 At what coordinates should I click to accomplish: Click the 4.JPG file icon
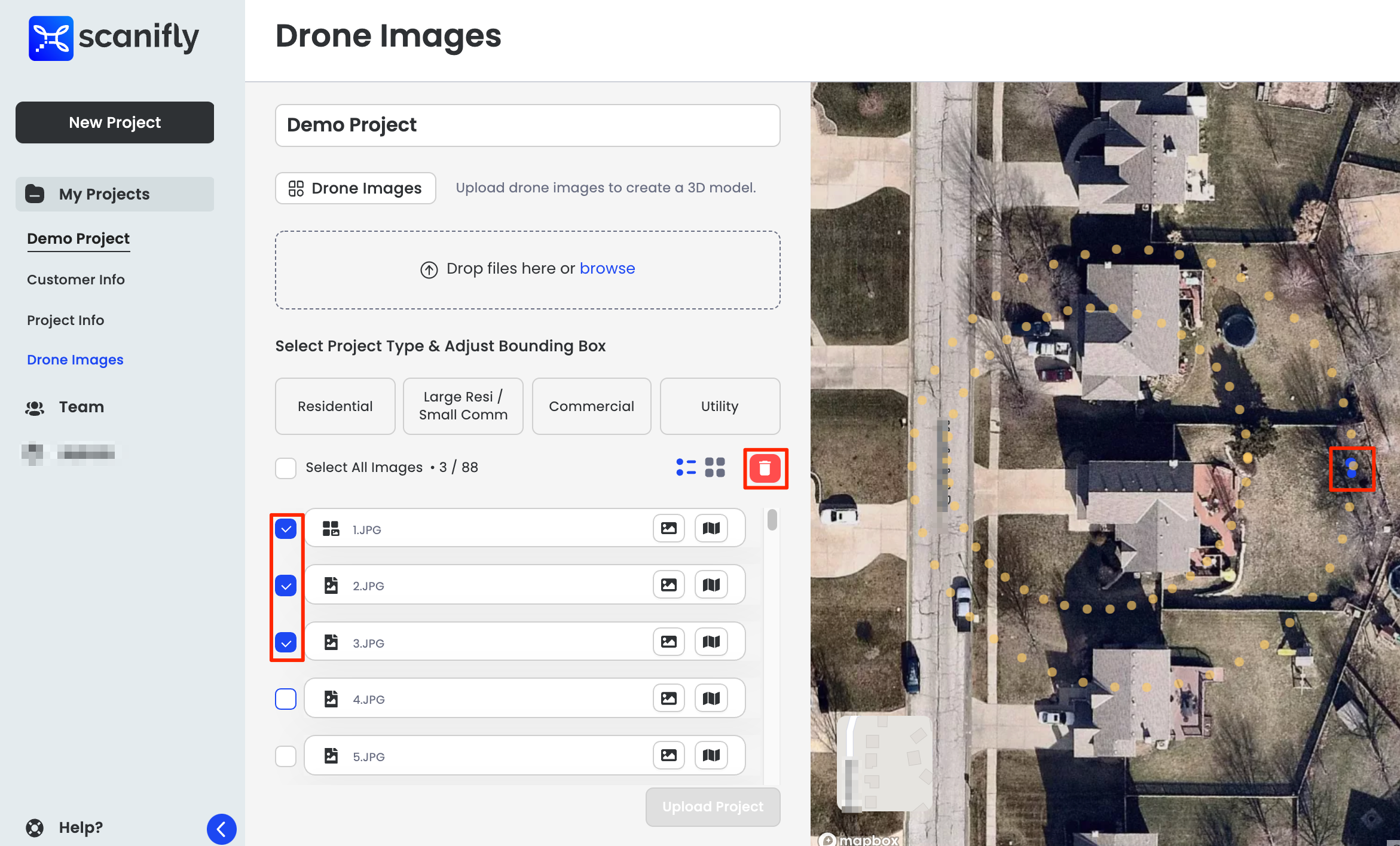pyautogui.click(x=331, y=699)
